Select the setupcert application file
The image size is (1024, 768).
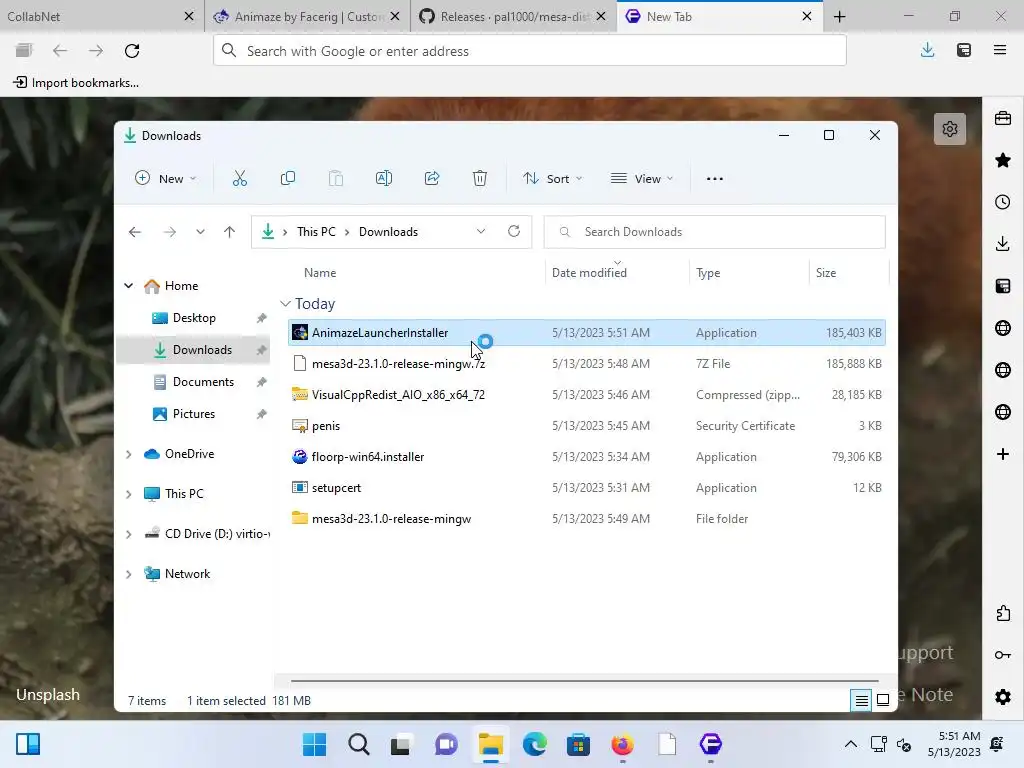(x=586, y=488)
